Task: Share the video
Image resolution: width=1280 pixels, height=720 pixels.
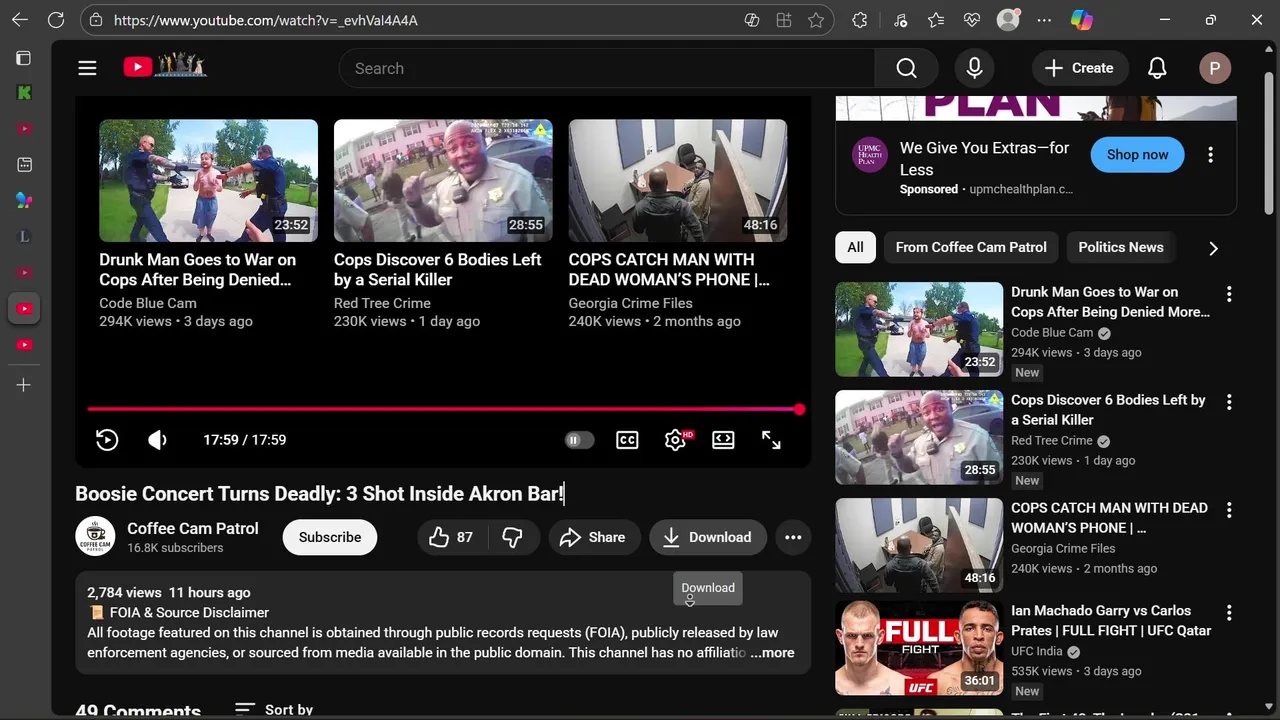Action: coord(593,537)
